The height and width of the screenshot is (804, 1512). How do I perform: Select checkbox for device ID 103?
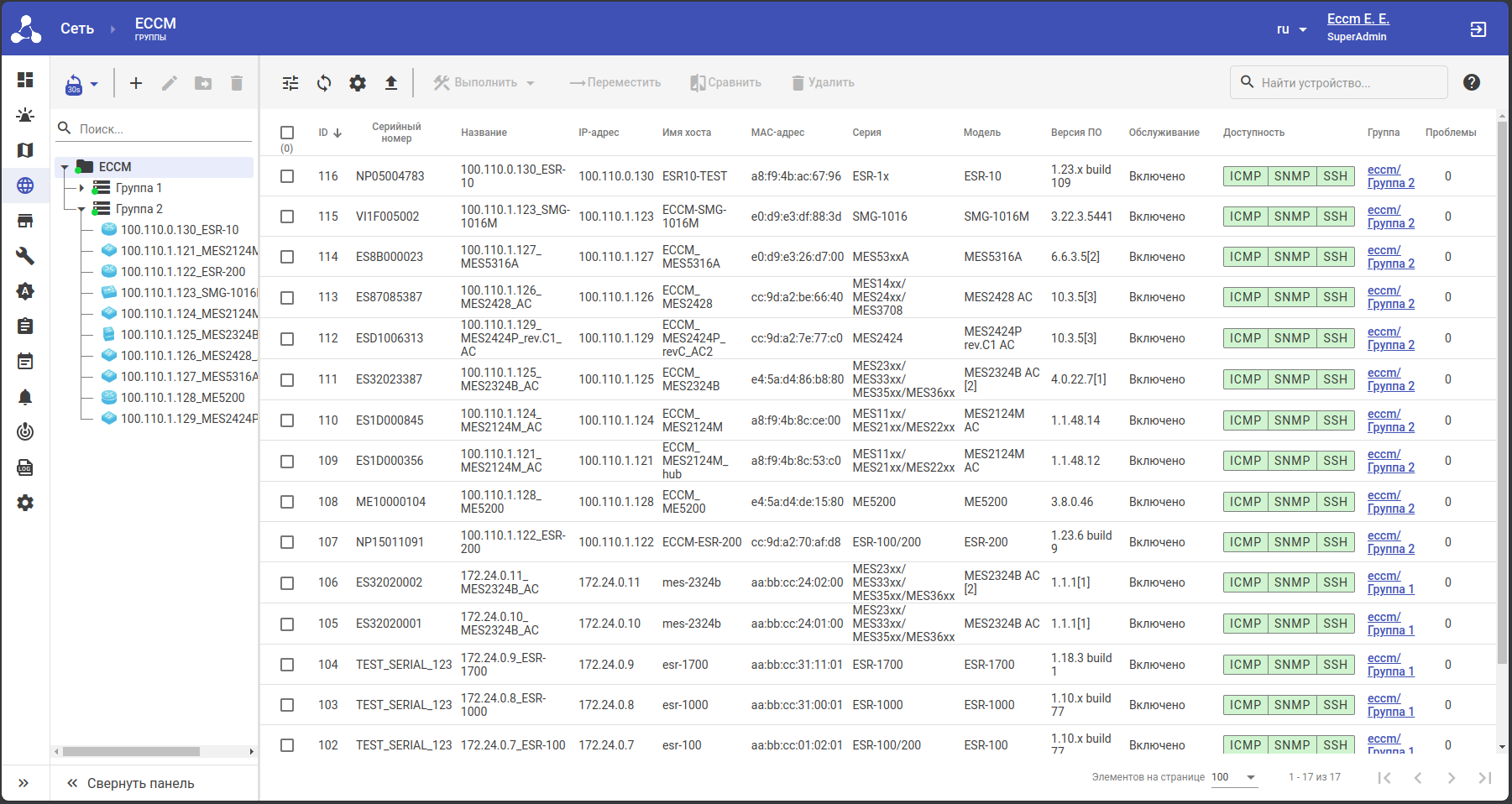pyautogui.click(x=287, y=705)
